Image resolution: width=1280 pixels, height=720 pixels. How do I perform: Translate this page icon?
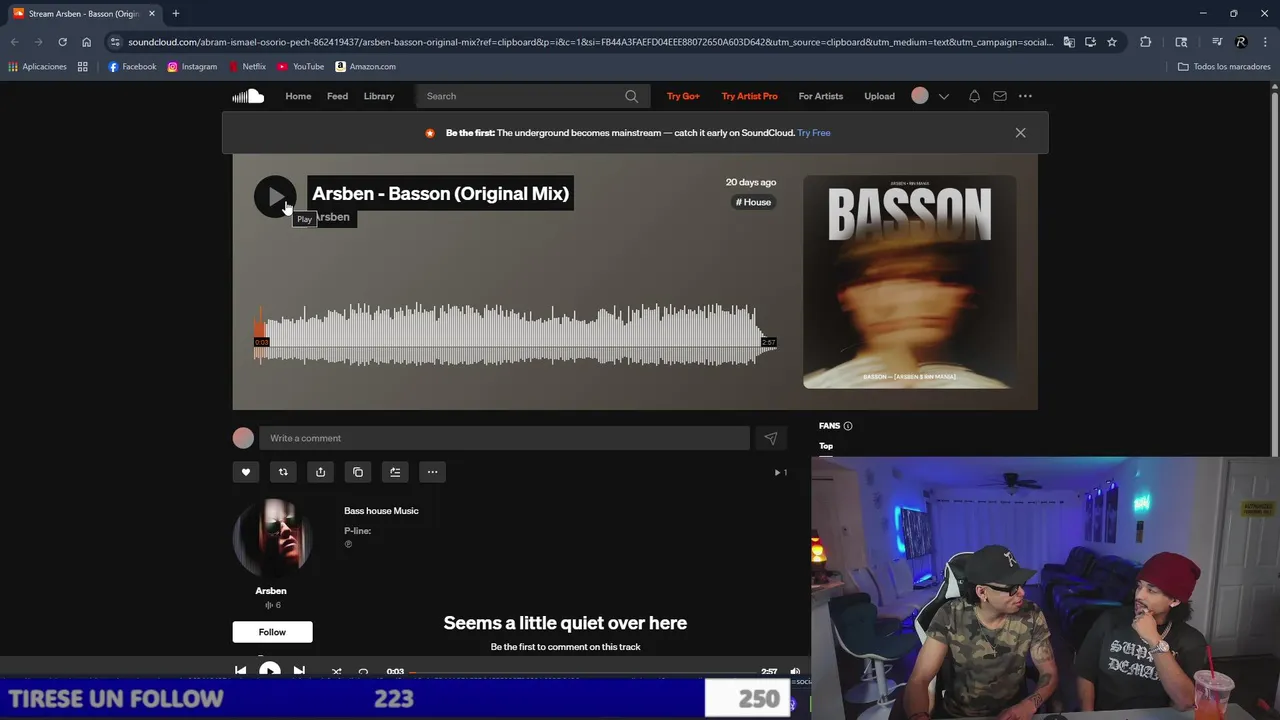click(1069, 42)
